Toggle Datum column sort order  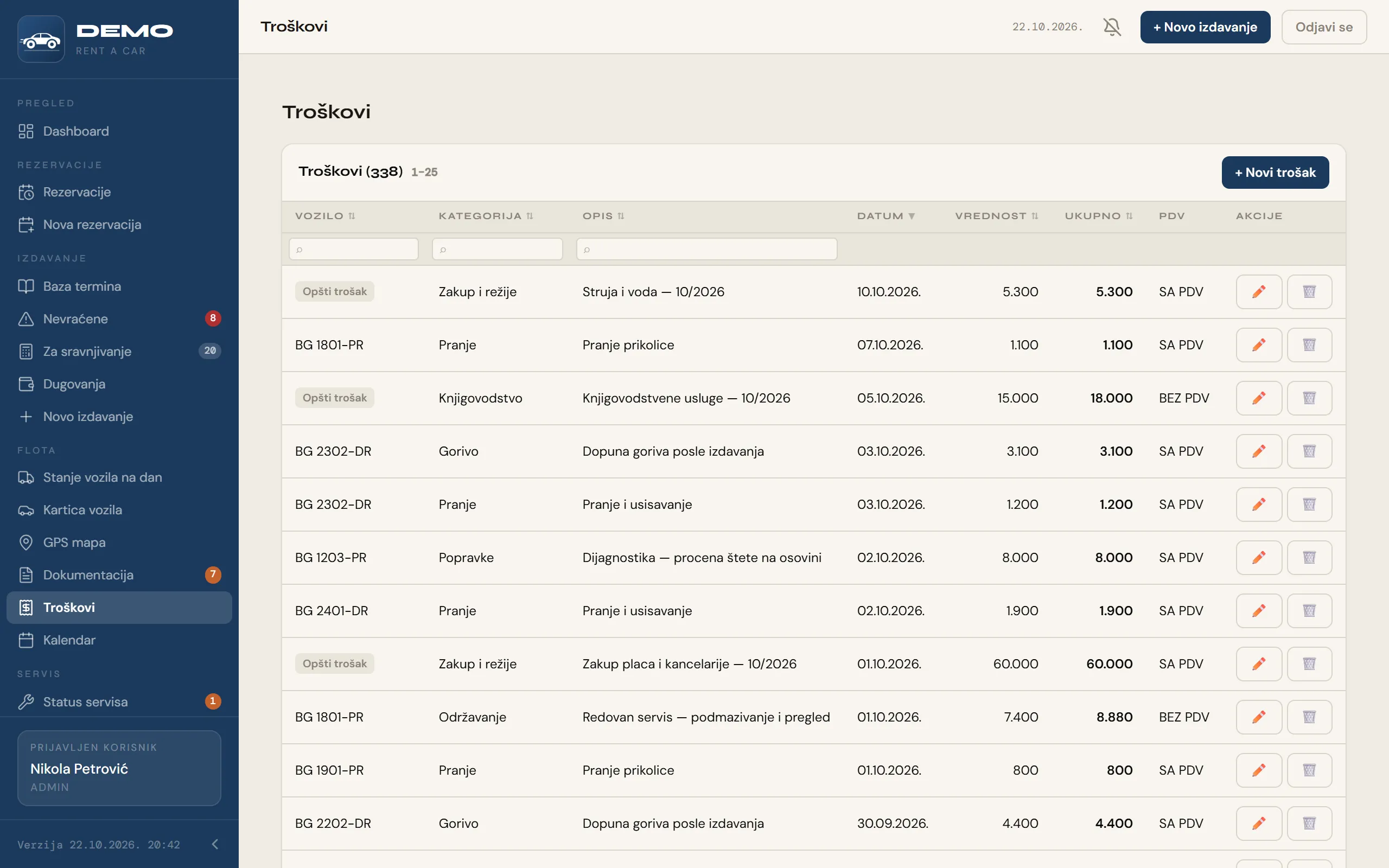[x=885, y=216]
